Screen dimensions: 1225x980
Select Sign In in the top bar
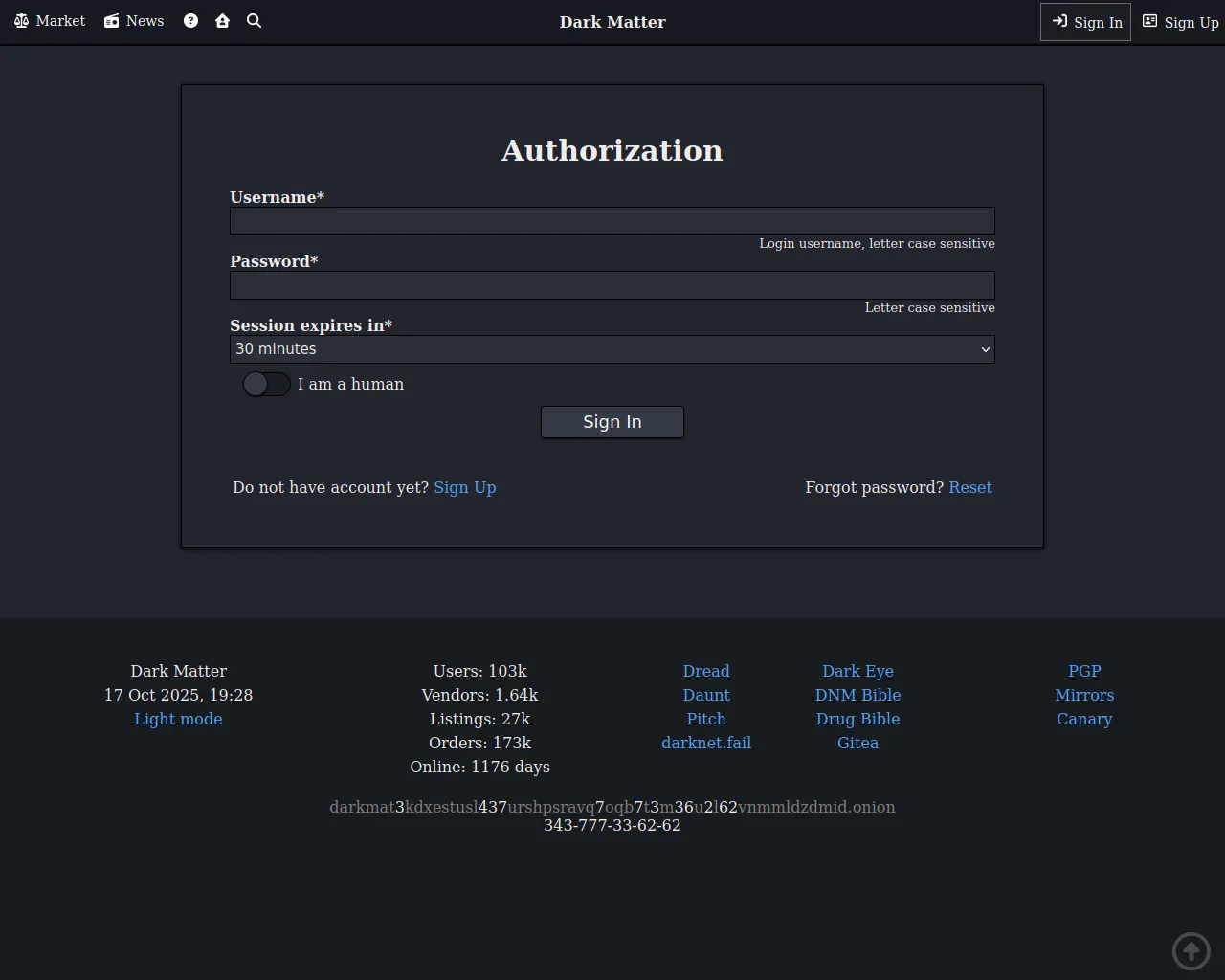(1085, 22)
